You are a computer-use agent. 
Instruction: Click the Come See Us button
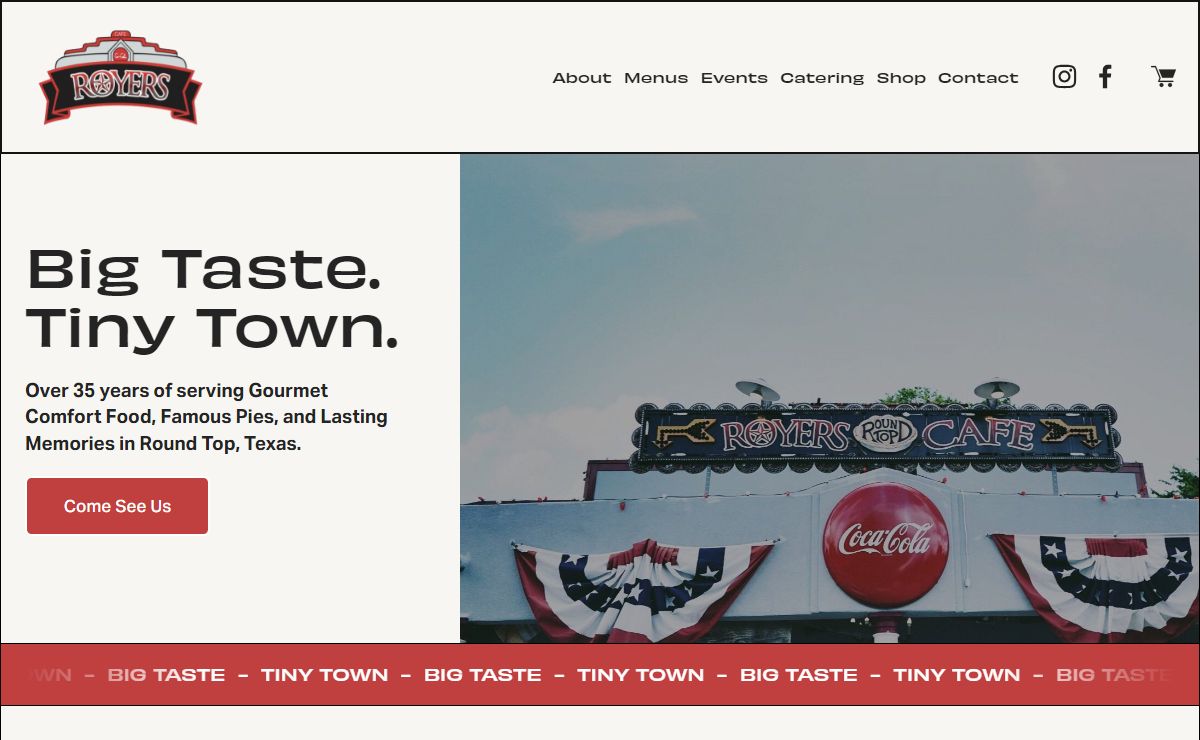[117, 506]
